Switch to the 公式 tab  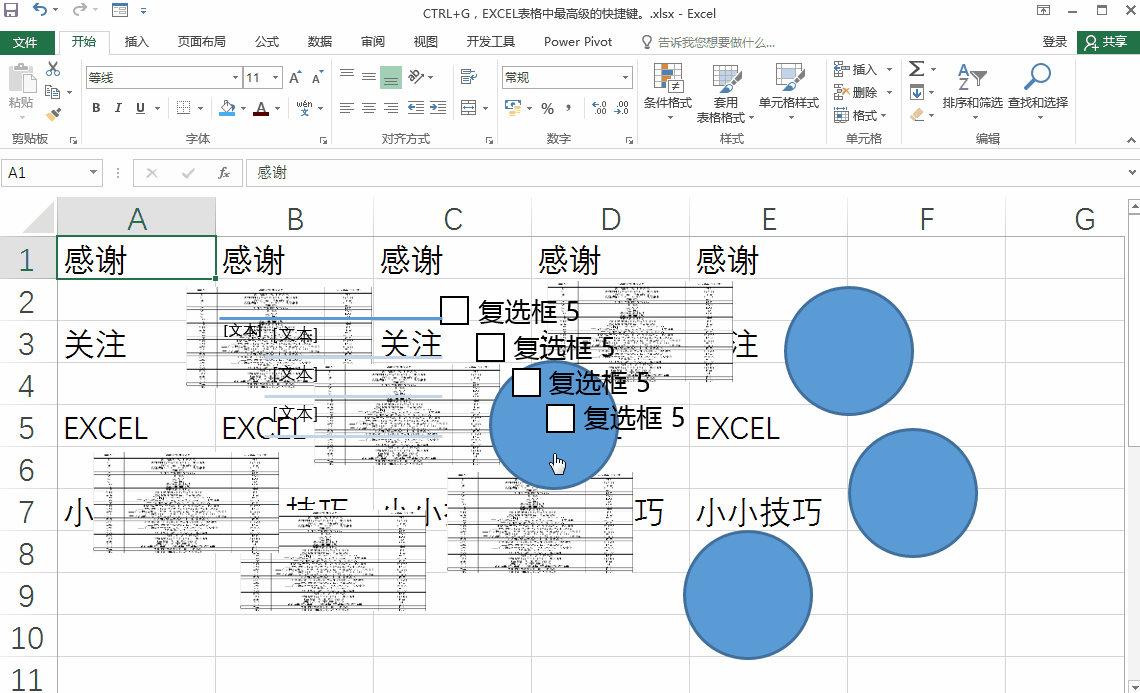[267, 42]
